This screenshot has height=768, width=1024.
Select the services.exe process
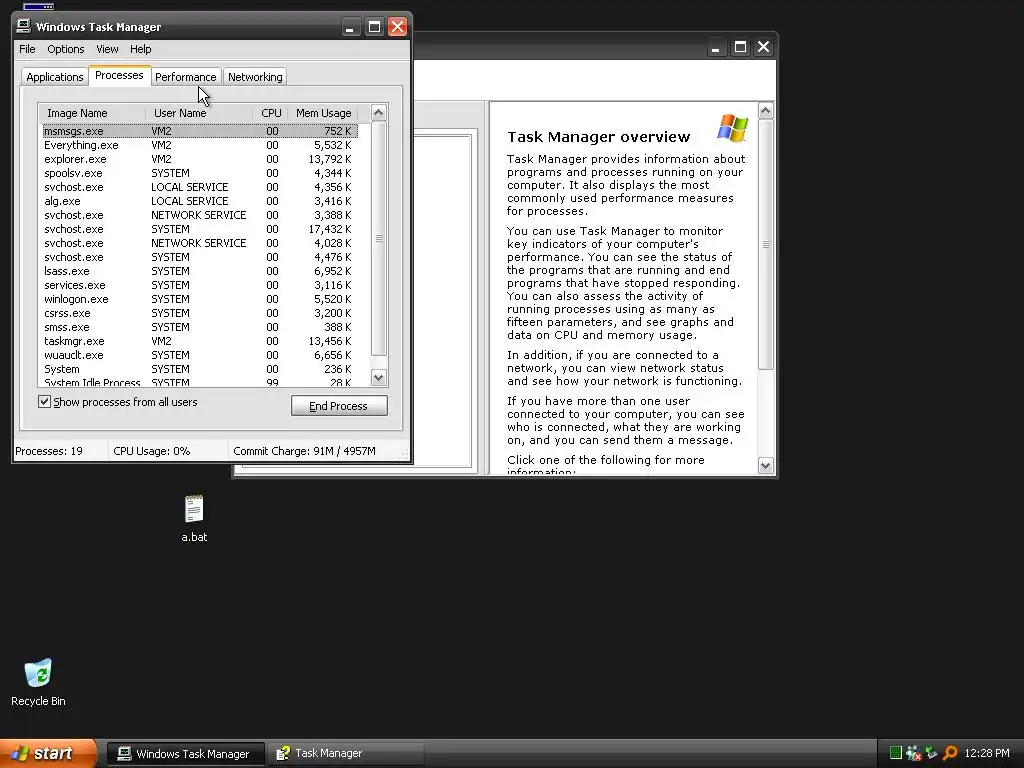[x=200, y=285]
